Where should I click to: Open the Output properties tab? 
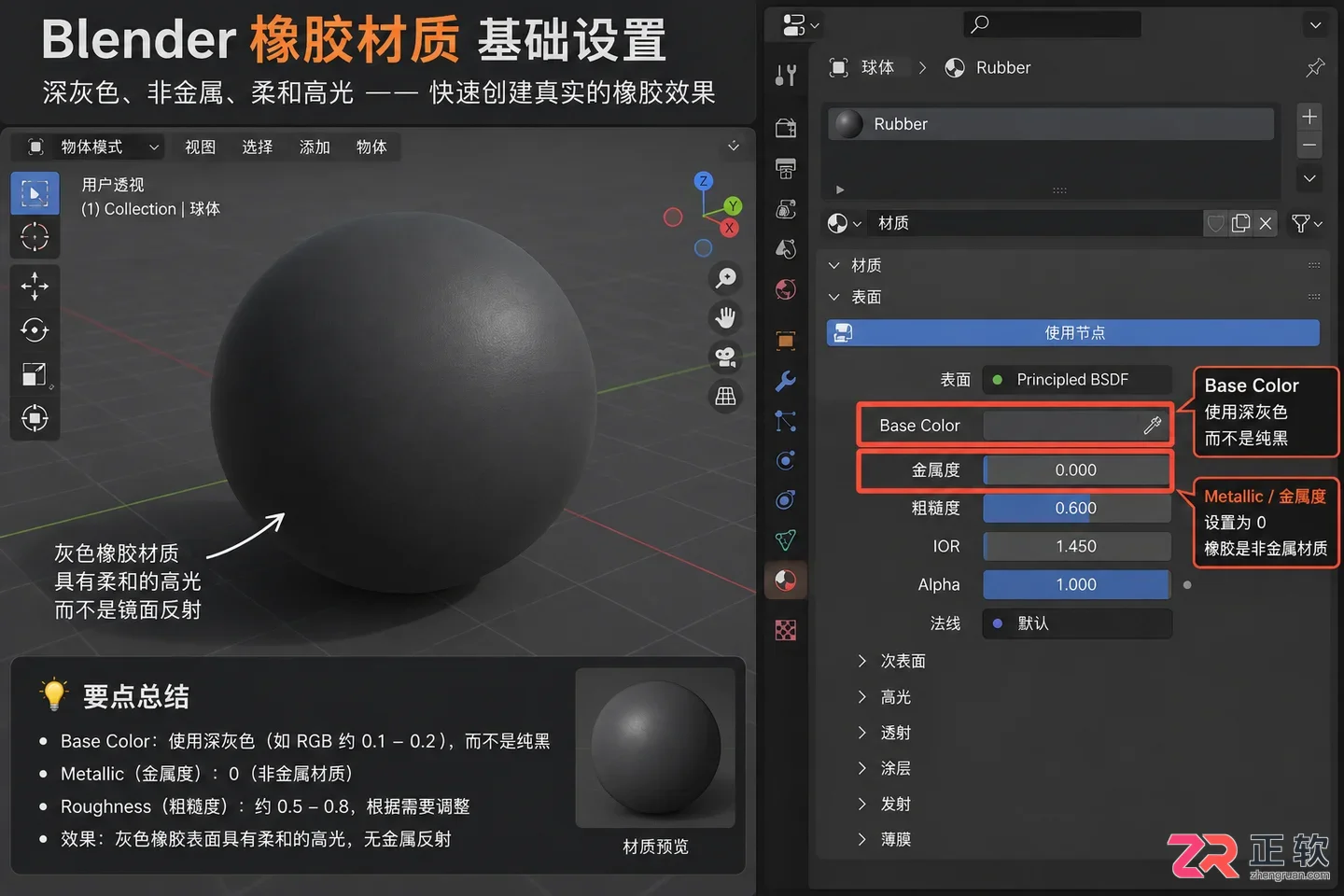click(786, 169)
